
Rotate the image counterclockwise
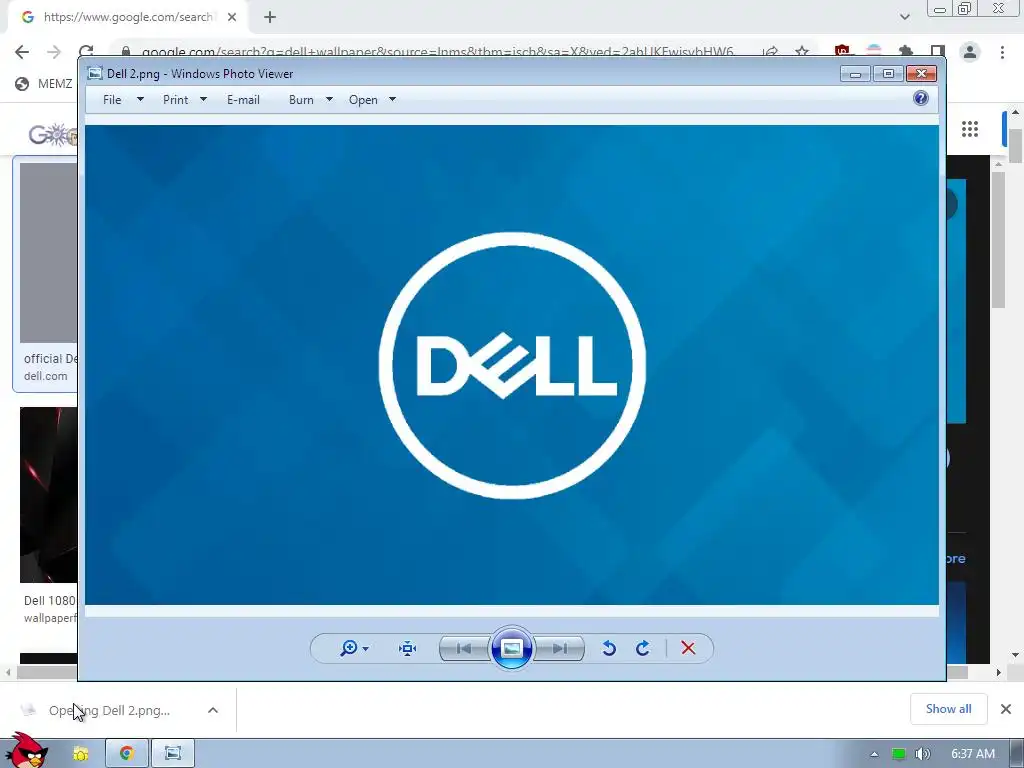tap(609, 648)
